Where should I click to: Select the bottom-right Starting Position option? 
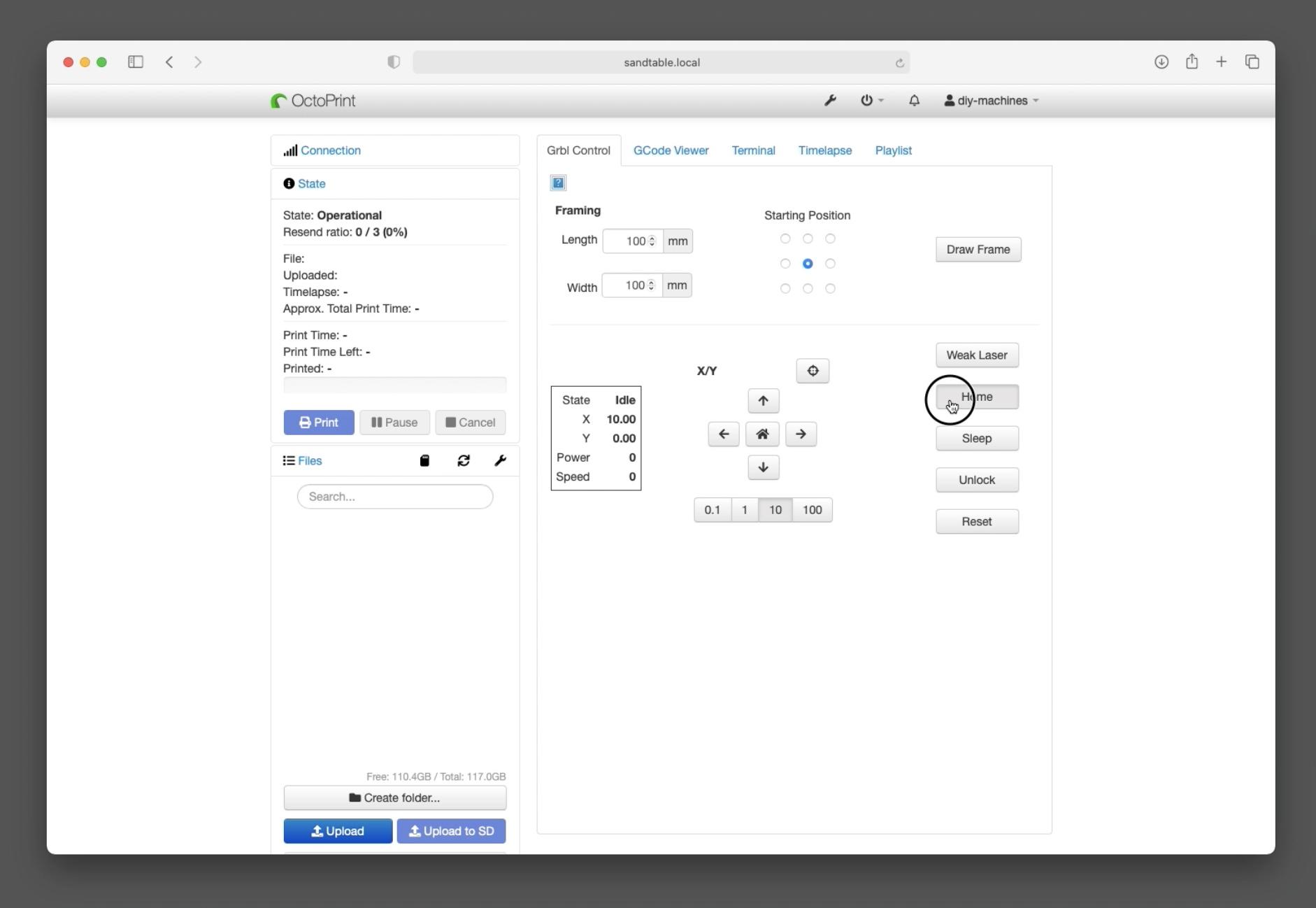[x=831, y=288]
